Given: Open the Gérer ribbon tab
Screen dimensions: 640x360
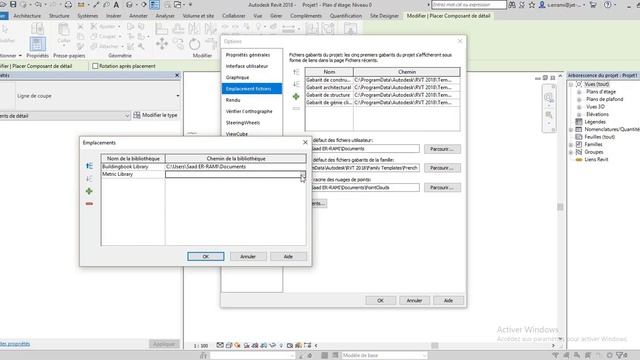Looking at the screenshot, I should click(x=276, y=16).
